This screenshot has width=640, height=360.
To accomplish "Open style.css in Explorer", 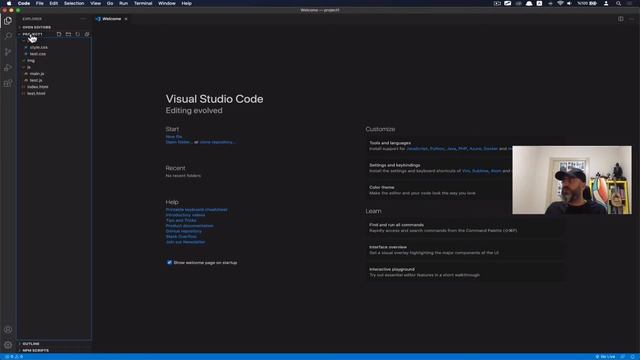I will click(x=38, y=47).
